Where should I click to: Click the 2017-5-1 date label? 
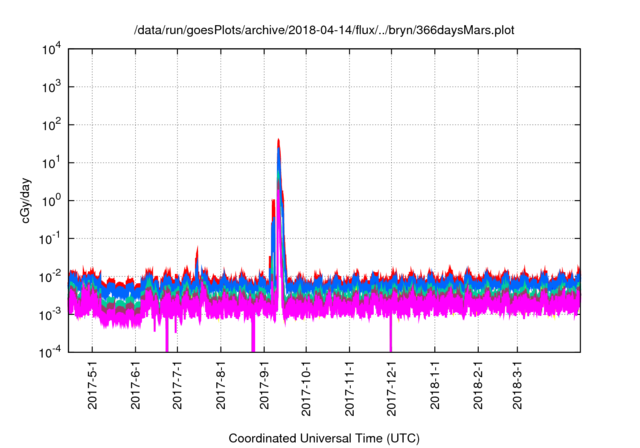coord(92,385)
